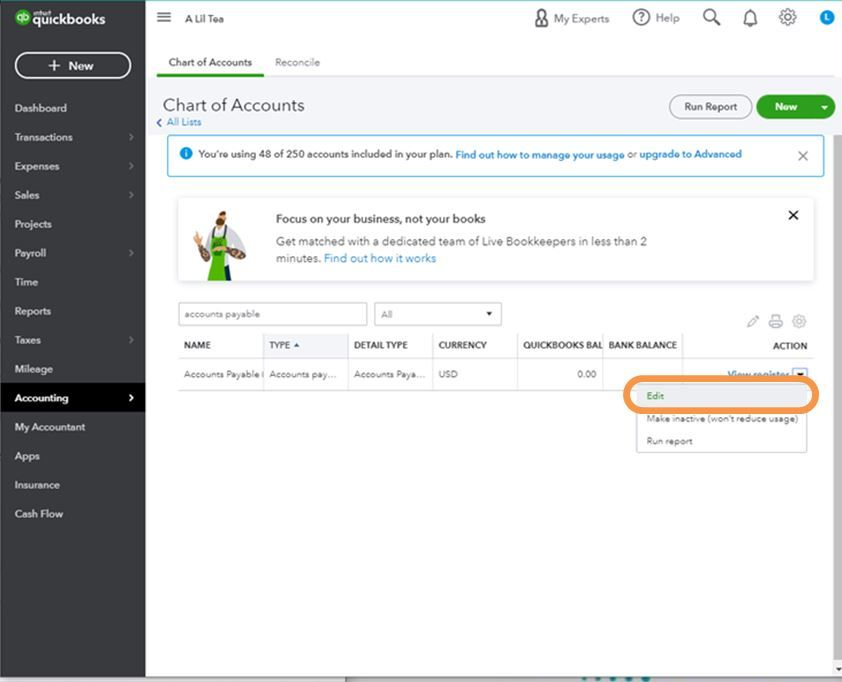
Task: Choose Edit from the action menu
Action: point(721,396)
